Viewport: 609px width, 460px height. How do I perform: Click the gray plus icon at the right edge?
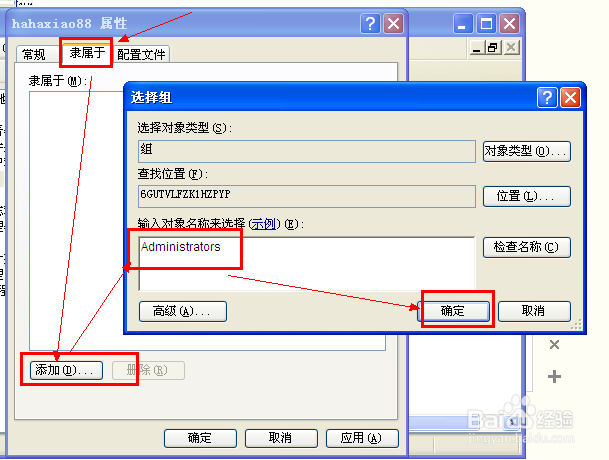coord(554,376)
